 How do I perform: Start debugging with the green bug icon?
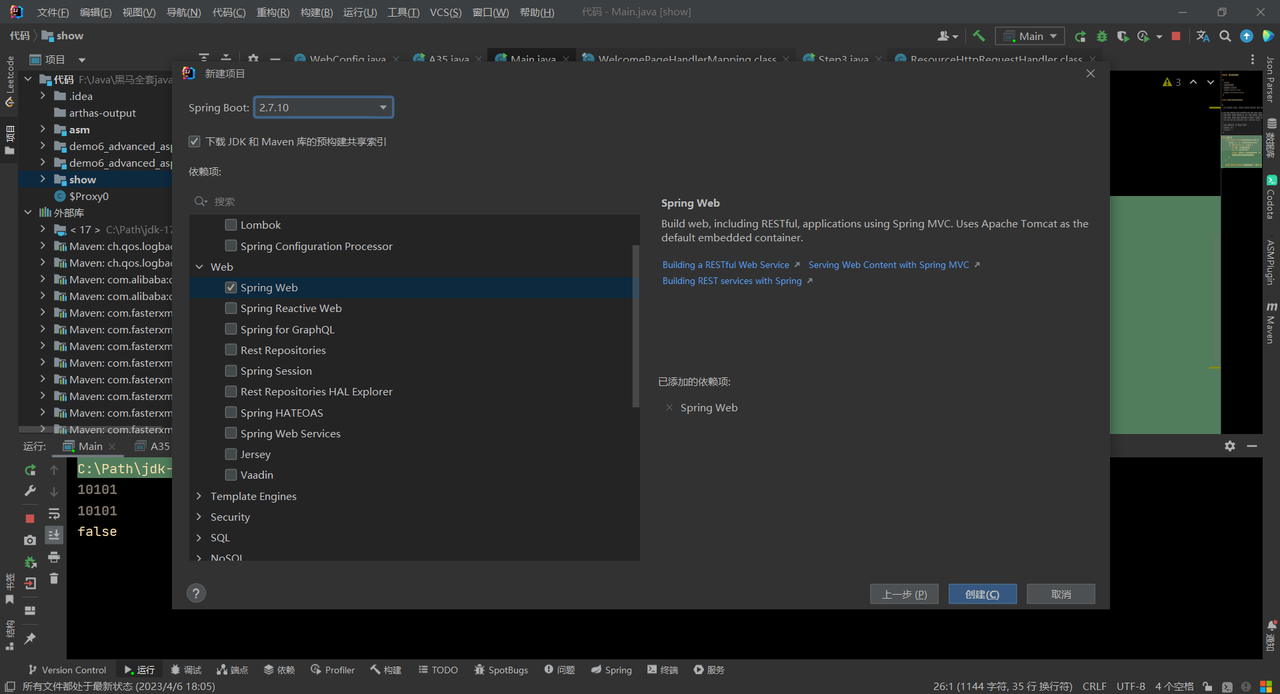pyautogui.click(x=1102, y=36)
